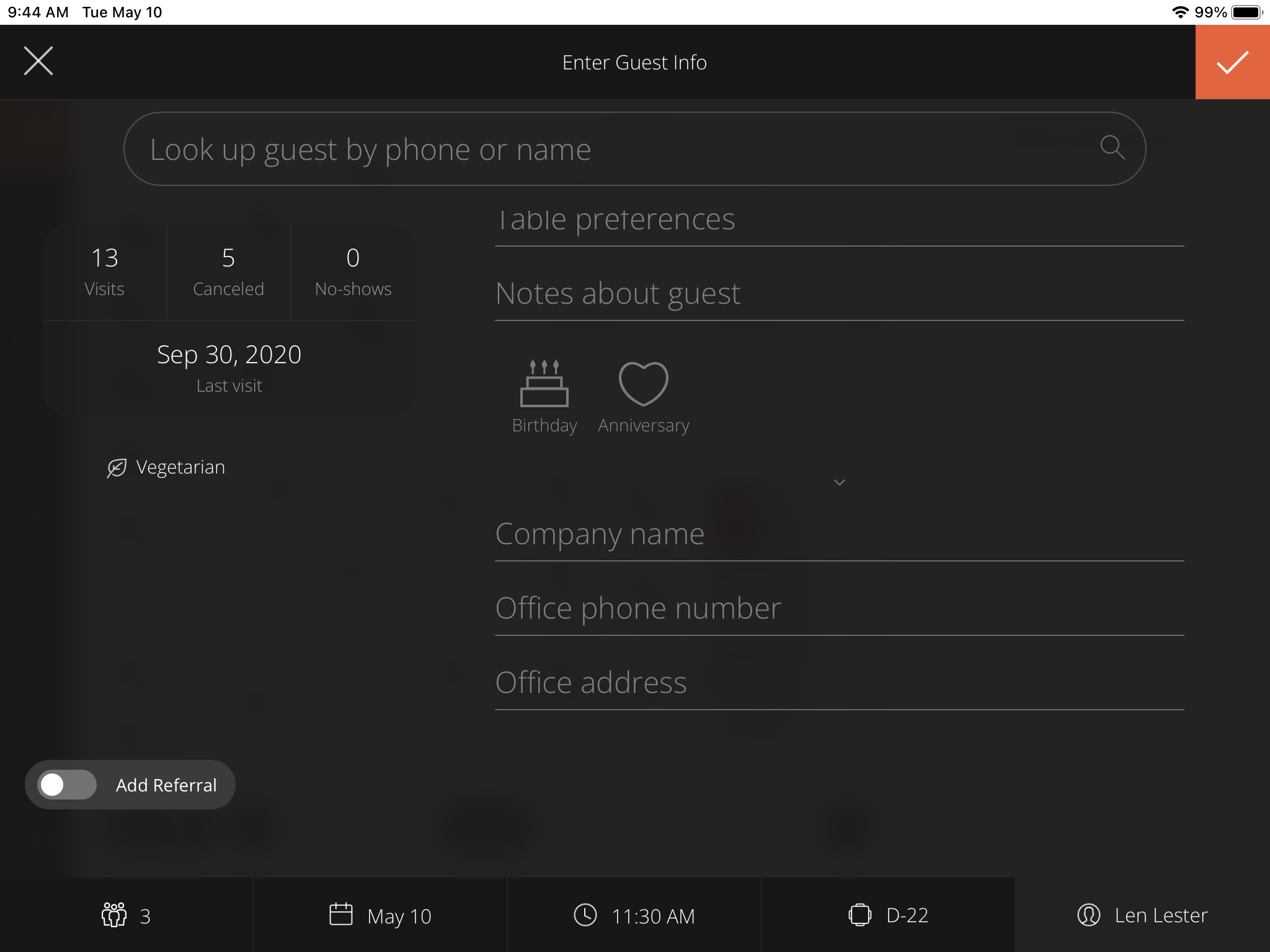Open party size selector showing 3
The image size is (1270, 952).
coord(127,915)
